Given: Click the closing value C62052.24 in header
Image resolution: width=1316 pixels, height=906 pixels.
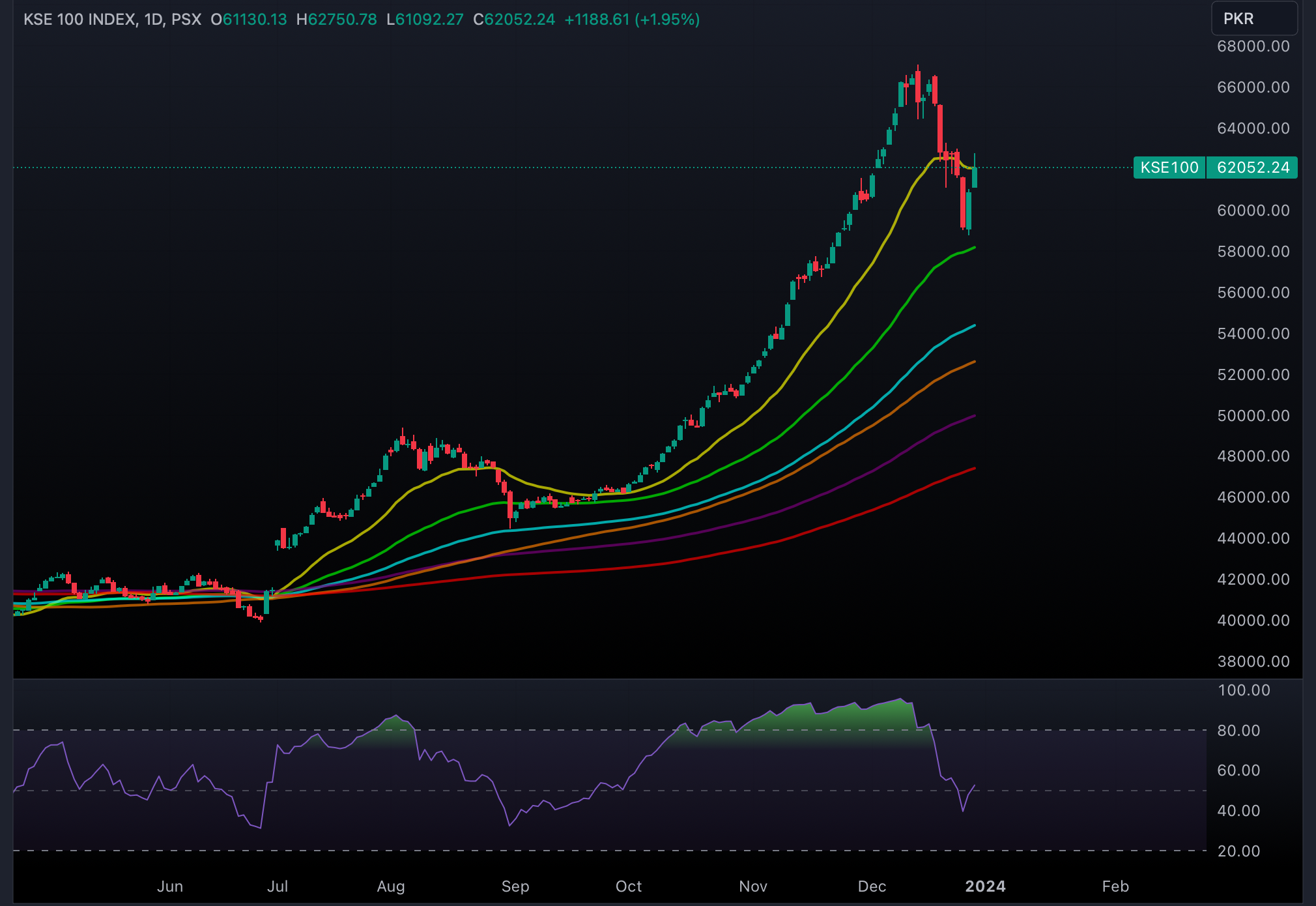Looking at the screenshot, I should (514, 20).
